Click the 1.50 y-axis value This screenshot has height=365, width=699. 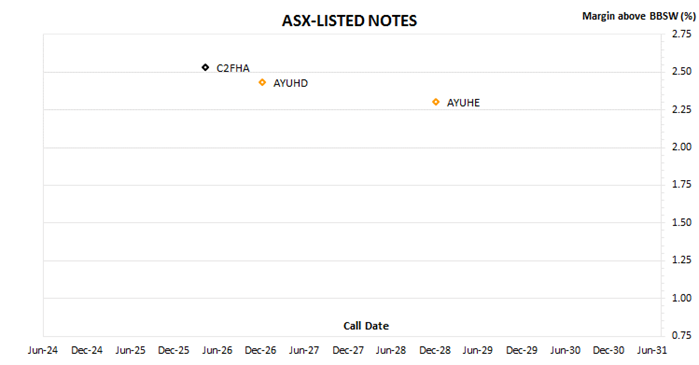pos(682,222)
